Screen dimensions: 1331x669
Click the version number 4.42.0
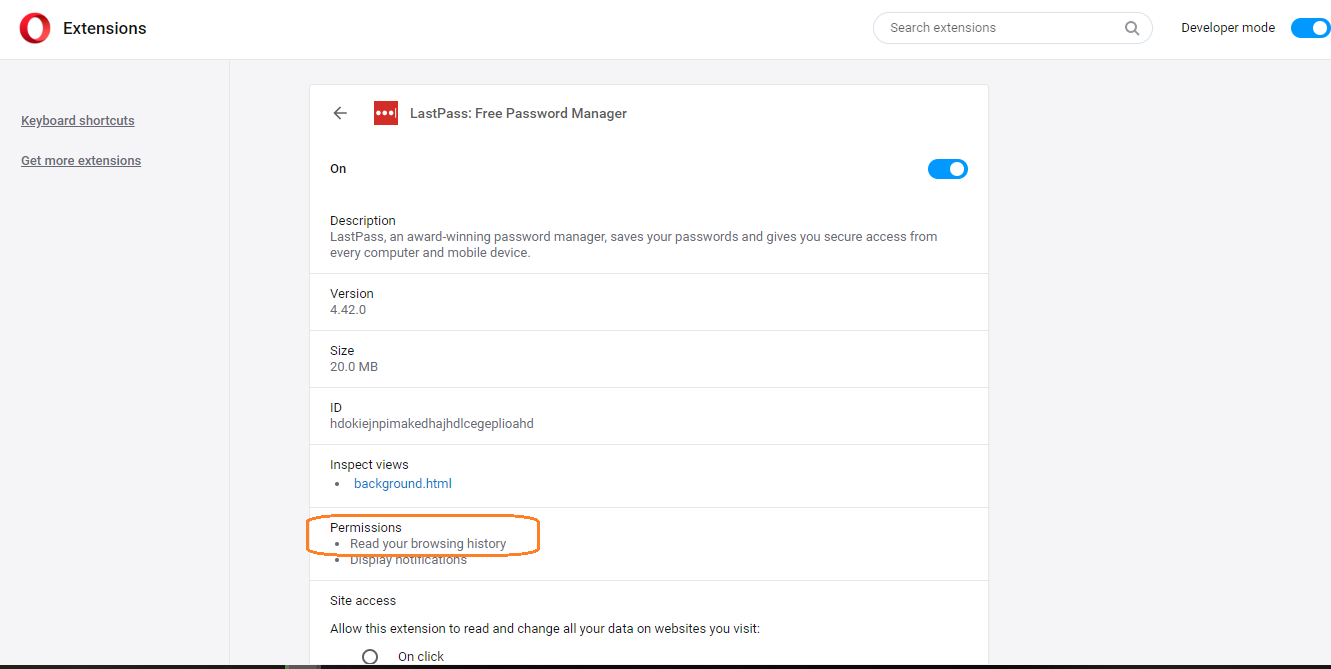point(348,310)
